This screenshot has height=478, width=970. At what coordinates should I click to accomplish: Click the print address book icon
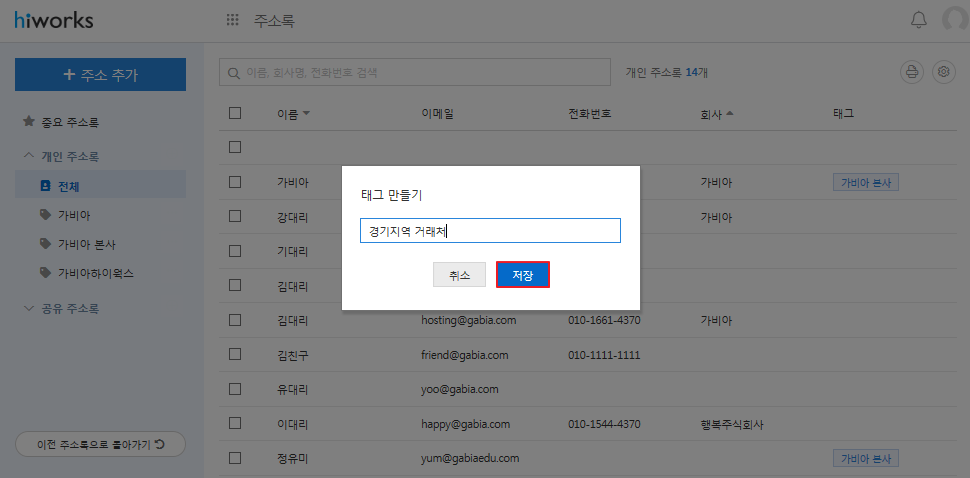(x=911, y=72)
